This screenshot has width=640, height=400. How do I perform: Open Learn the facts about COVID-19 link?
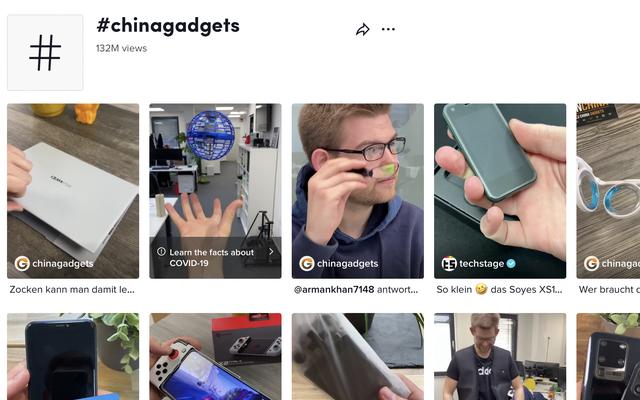(x=211, y=258)
